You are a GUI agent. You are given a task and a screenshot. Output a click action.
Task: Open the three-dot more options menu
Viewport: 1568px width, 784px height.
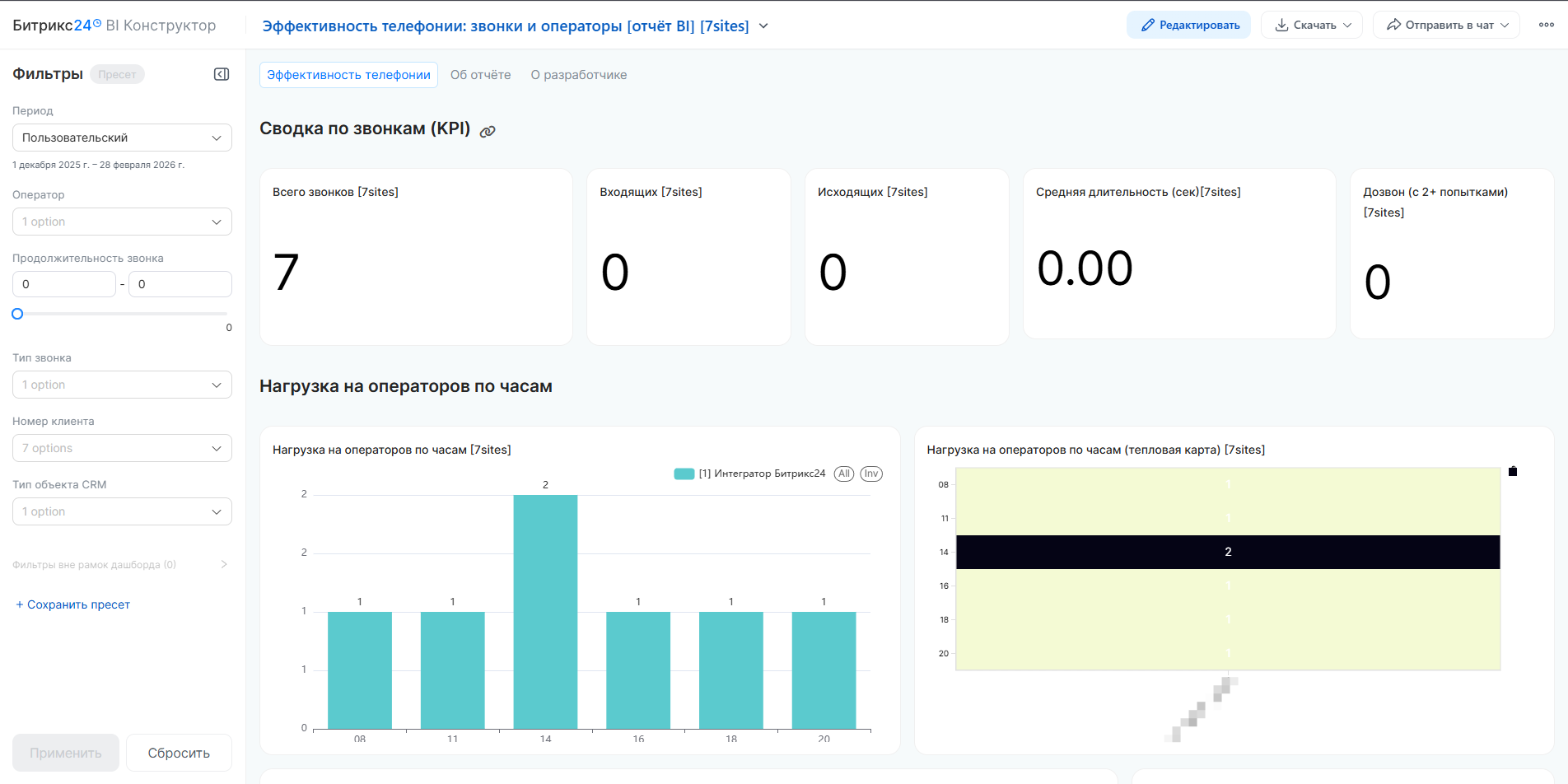pos(1546,25)
